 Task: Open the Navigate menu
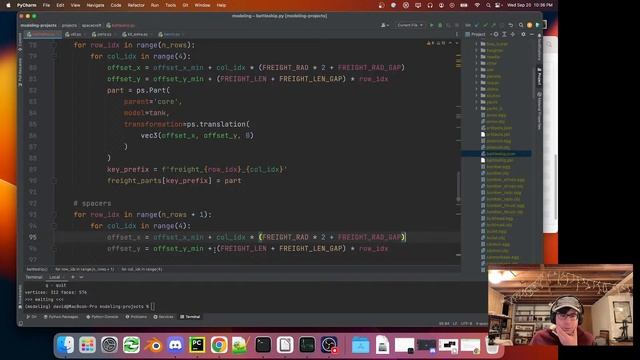click(x=96, y=5)
